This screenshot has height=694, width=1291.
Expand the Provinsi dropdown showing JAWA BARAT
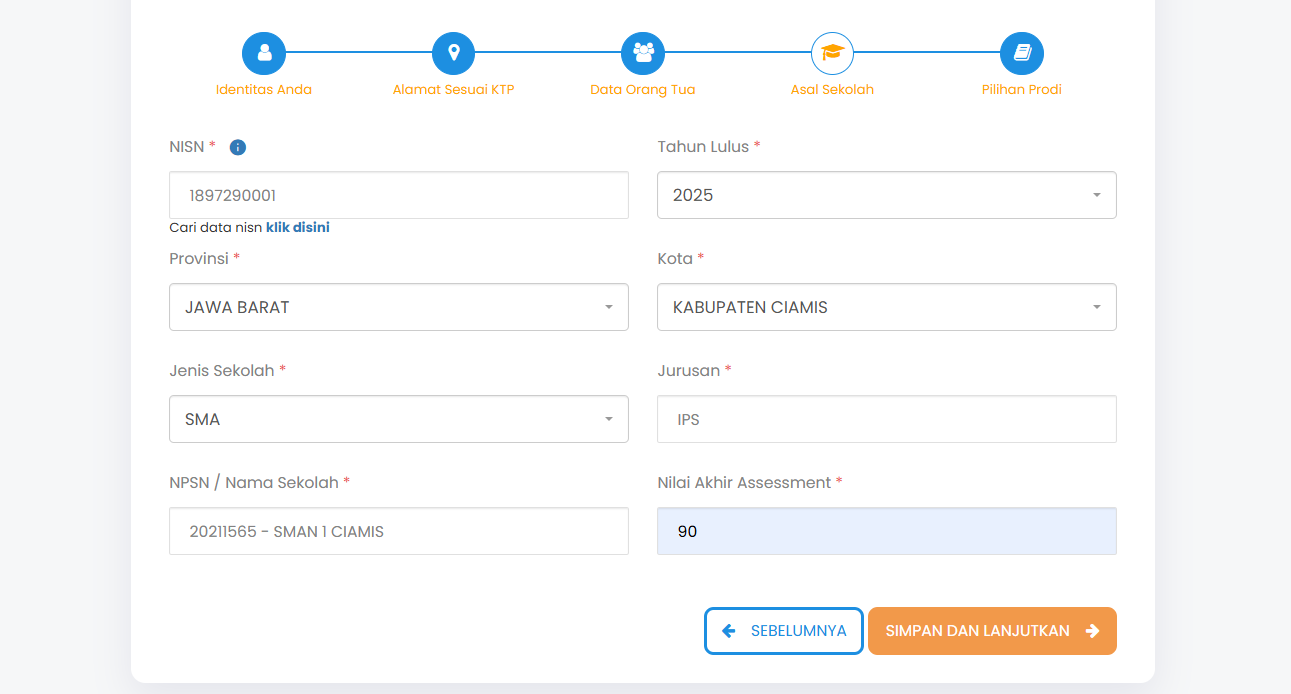coord(398,307)
